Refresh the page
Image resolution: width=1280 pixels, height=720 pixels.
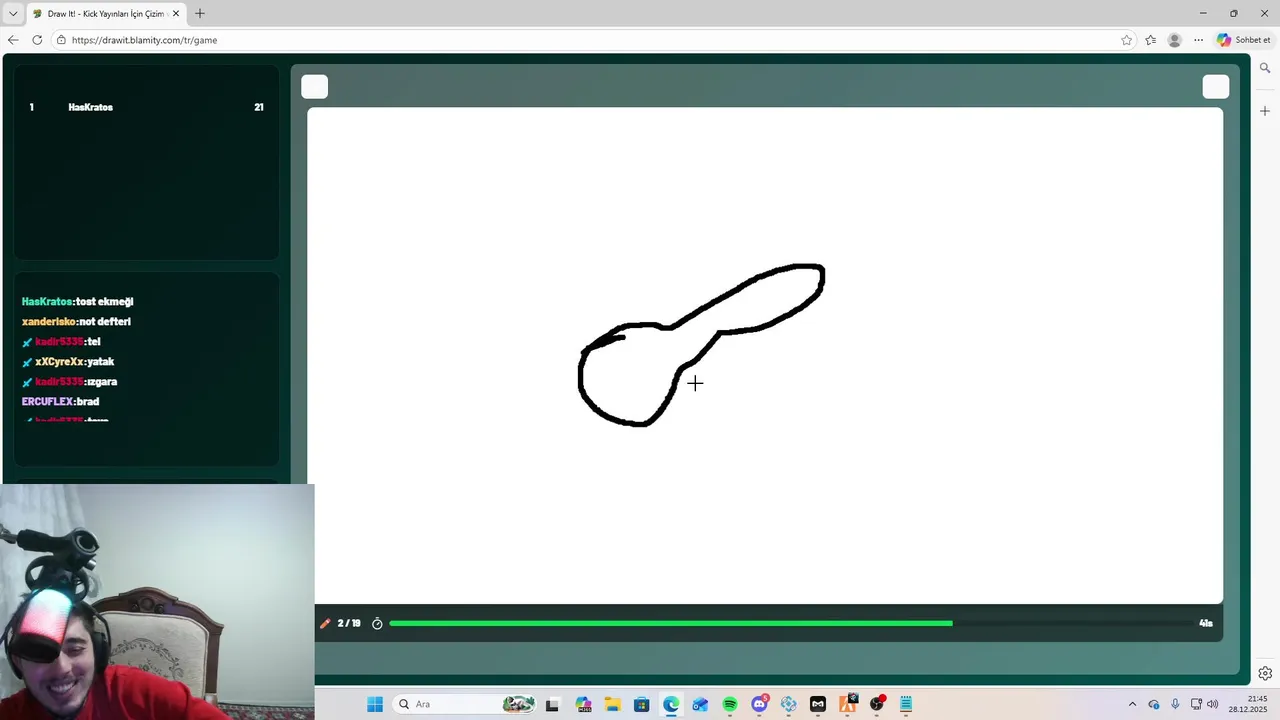click(37, 40)
